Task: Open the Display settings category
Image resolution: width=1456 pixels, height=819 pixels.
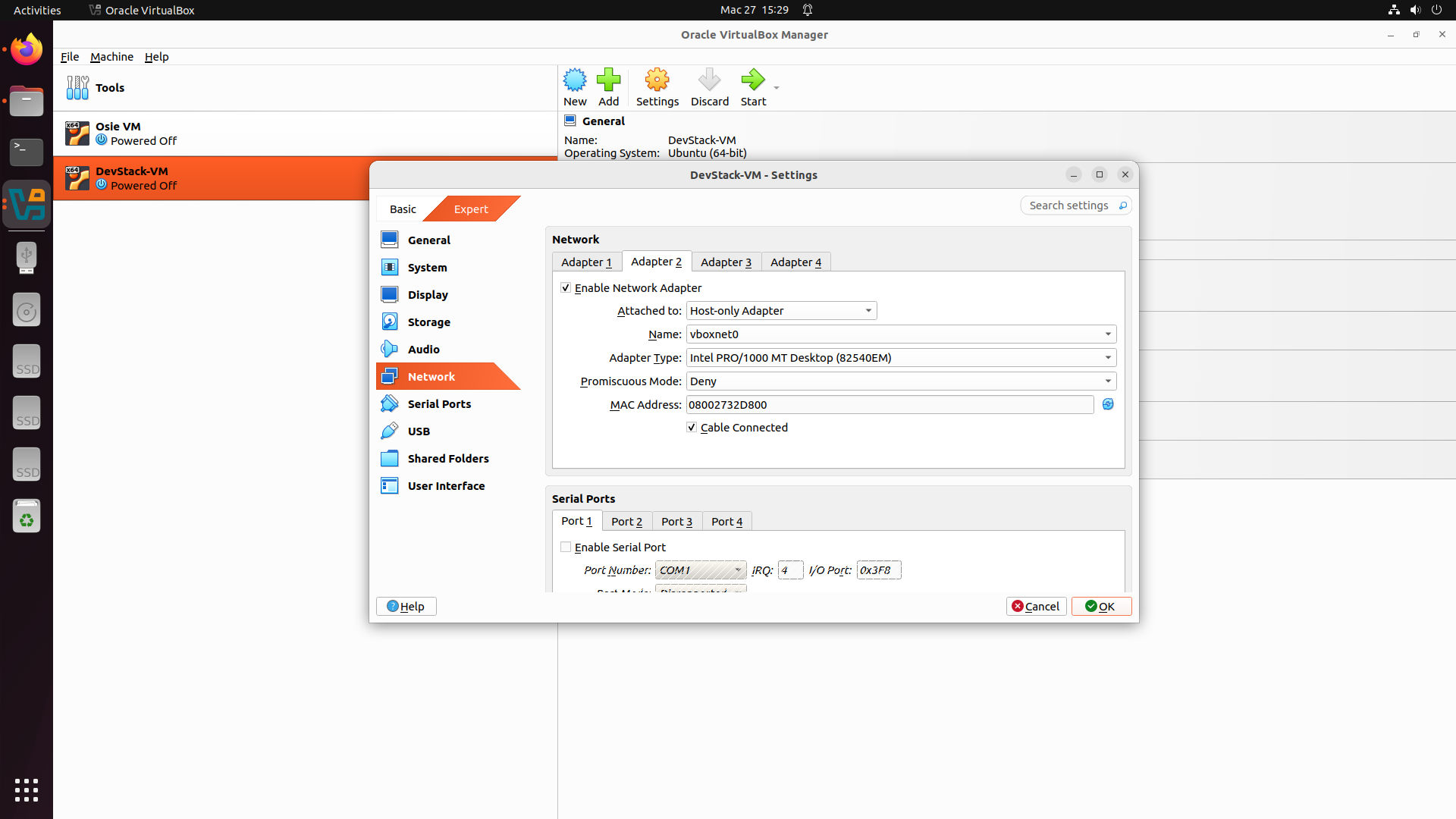Action: pyautogui.click(x=448, y=294)
